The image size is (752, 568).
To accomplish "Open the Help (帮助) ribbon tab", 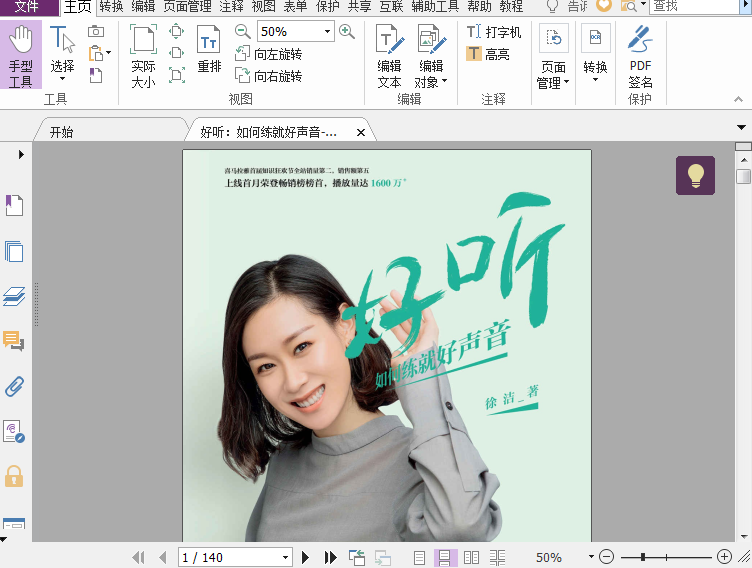I will (x=479, y=6).
